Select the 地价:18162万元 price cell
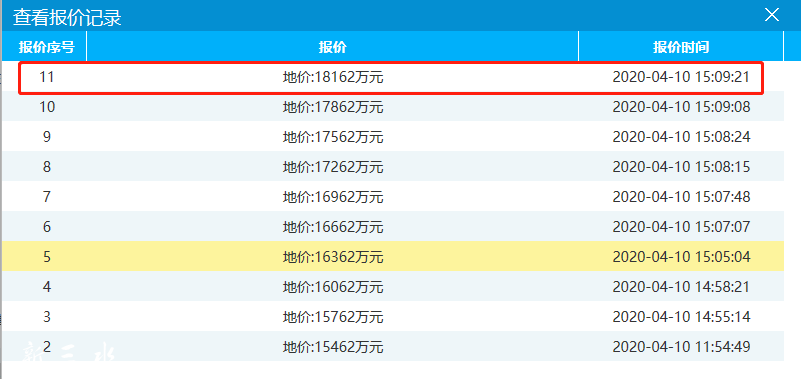The width and height of the screenshot is (801, 379). (x=333, y=78)
